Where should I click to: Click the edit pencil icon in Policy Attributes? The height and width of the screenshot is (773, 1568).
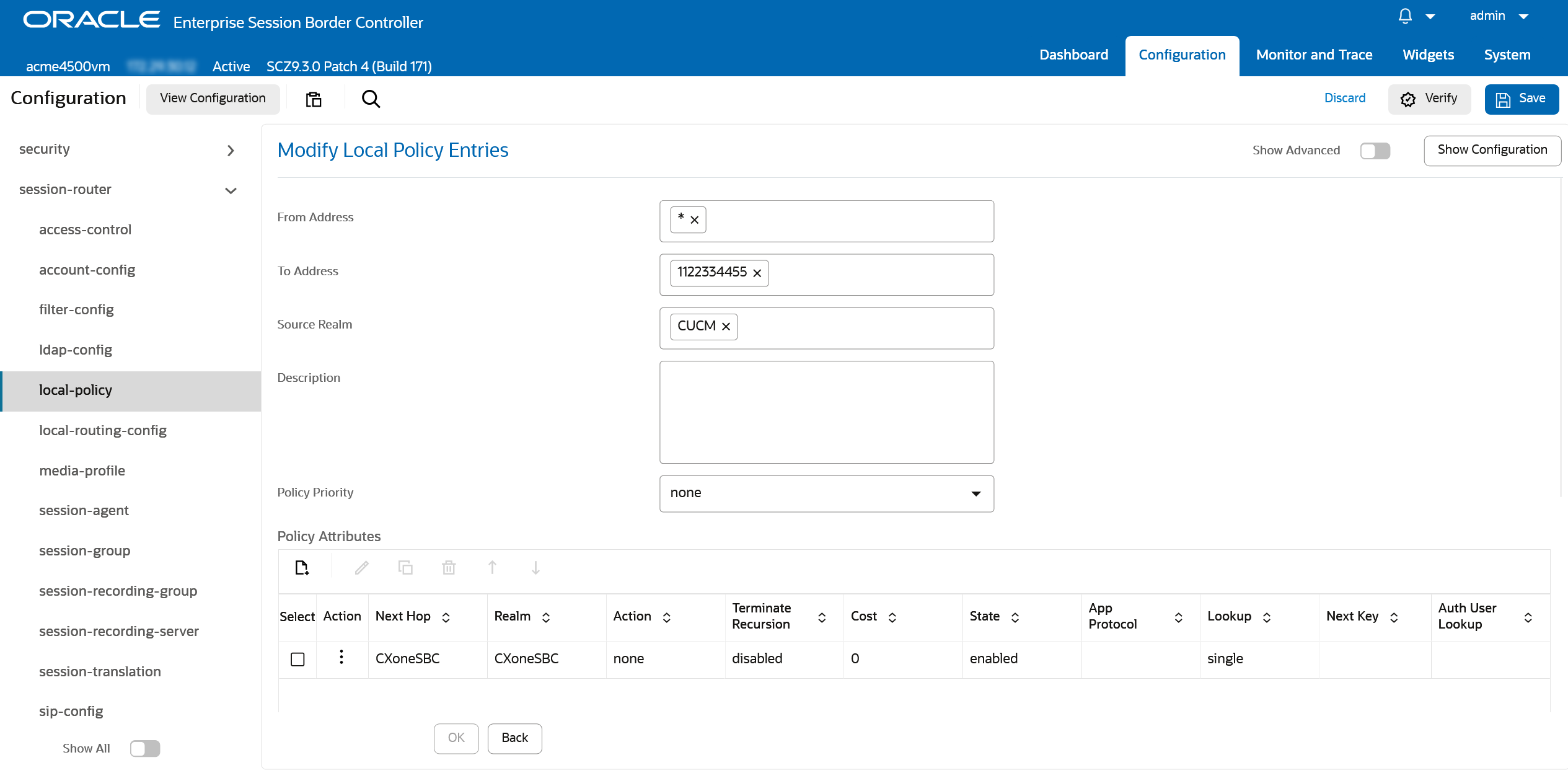[x=362, y=568]
